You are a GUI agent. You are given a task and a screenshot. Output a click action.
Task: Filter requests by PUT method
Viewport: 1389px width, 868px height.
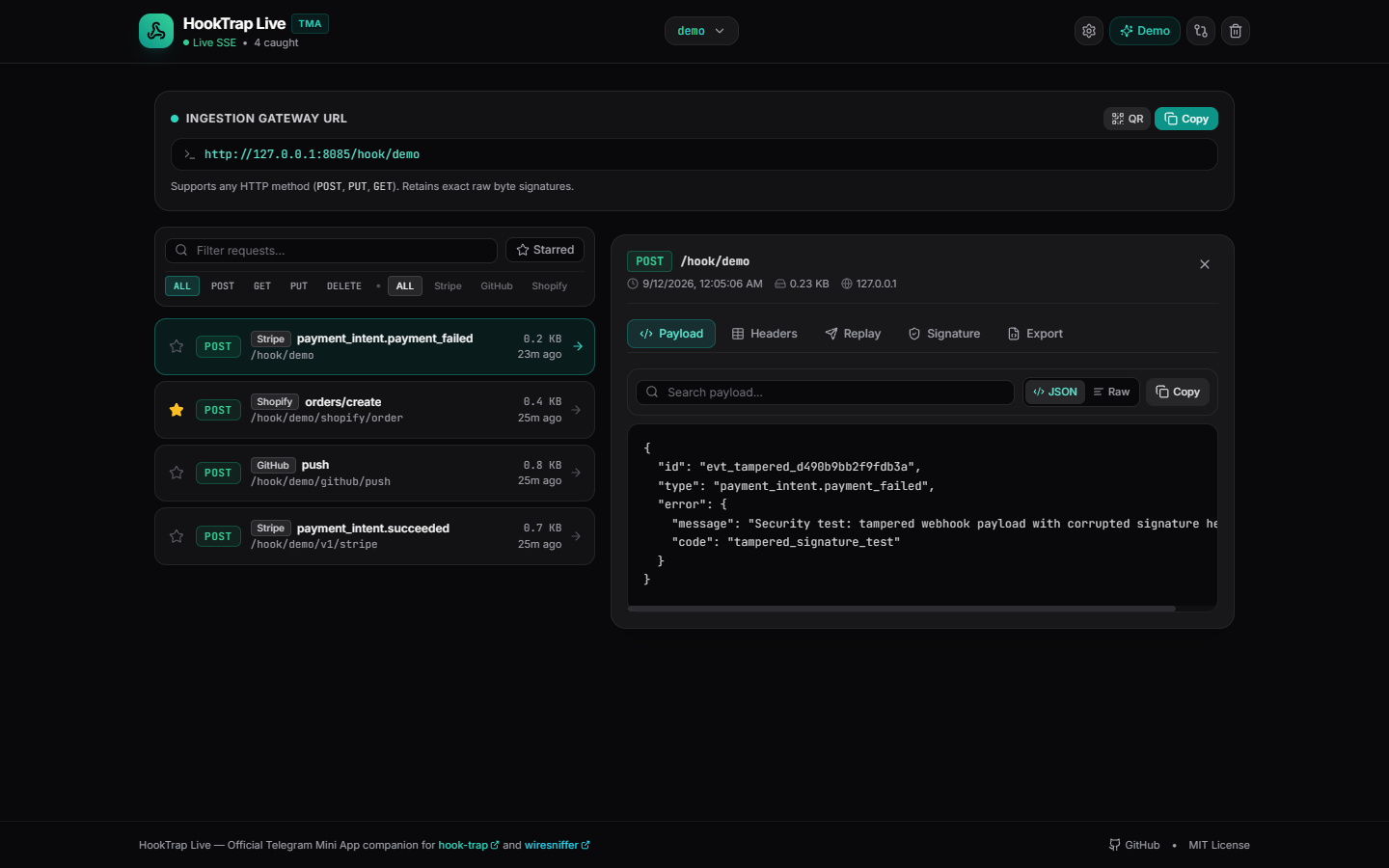pos(299,286)
